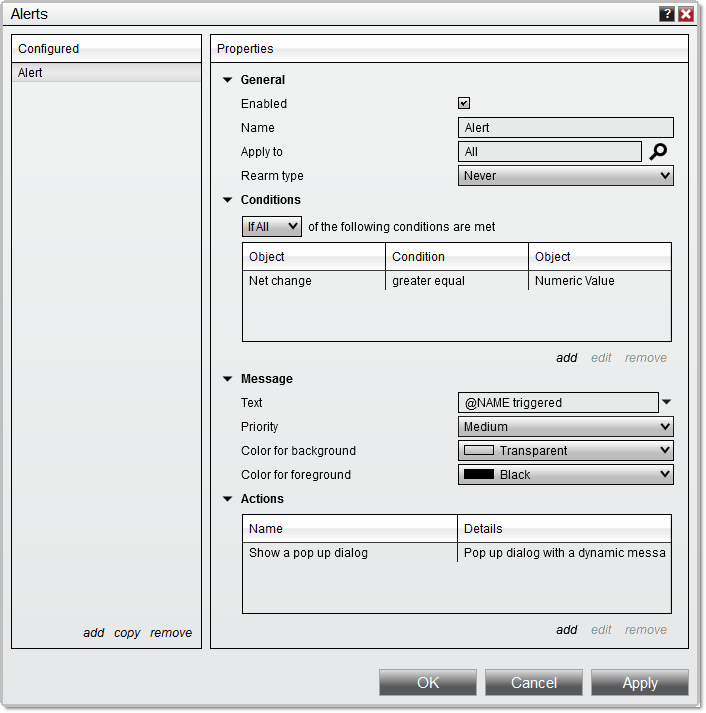Image resolution: width=706 pixels, height=713 pixels.
Task: Open the If All conditions dropdown
Action: (x=272, y=227)
